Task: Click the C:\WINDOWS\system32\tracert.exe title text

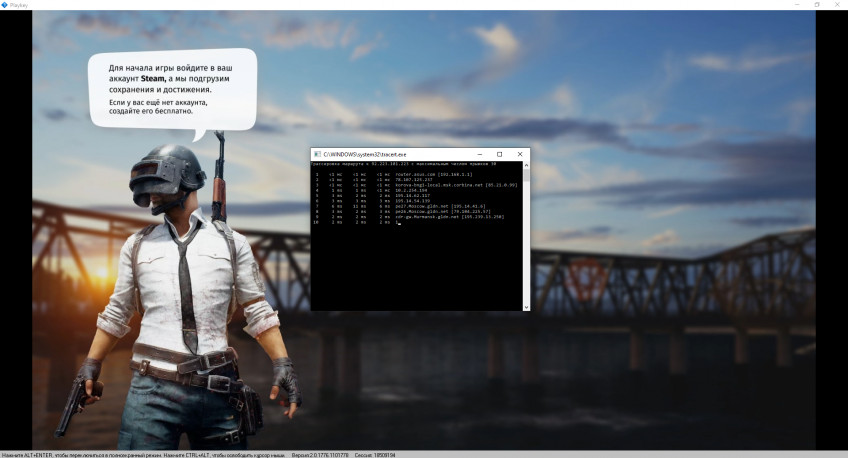Action: [x=365, y=154]
